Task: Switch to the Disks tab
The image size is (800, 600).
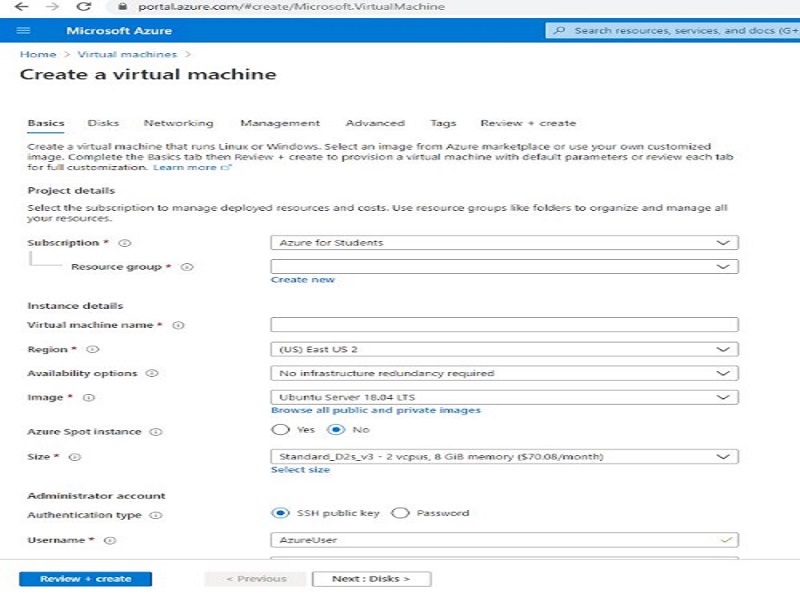Action: point(103,123)
